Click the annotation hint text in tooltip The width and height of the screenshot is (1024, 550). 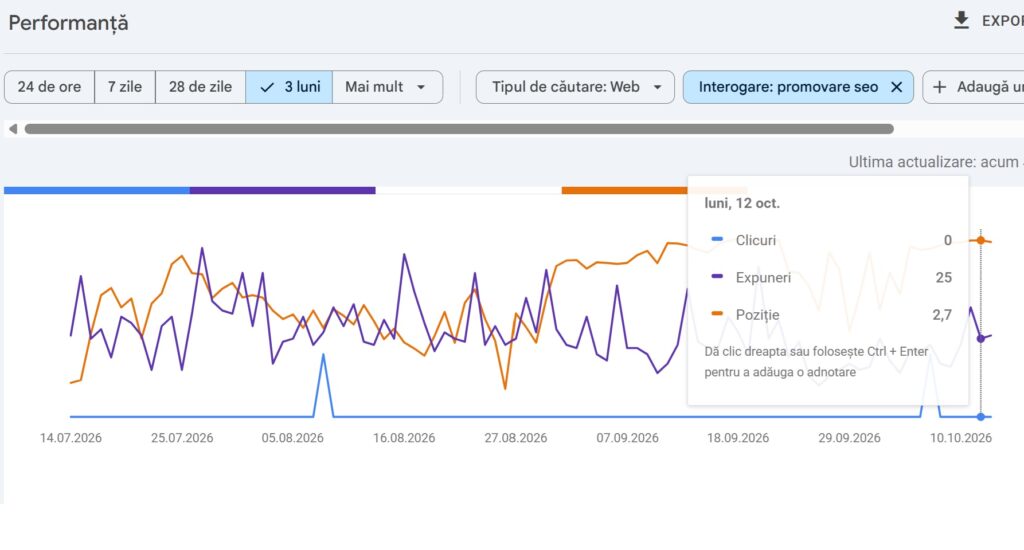(816, 362)
